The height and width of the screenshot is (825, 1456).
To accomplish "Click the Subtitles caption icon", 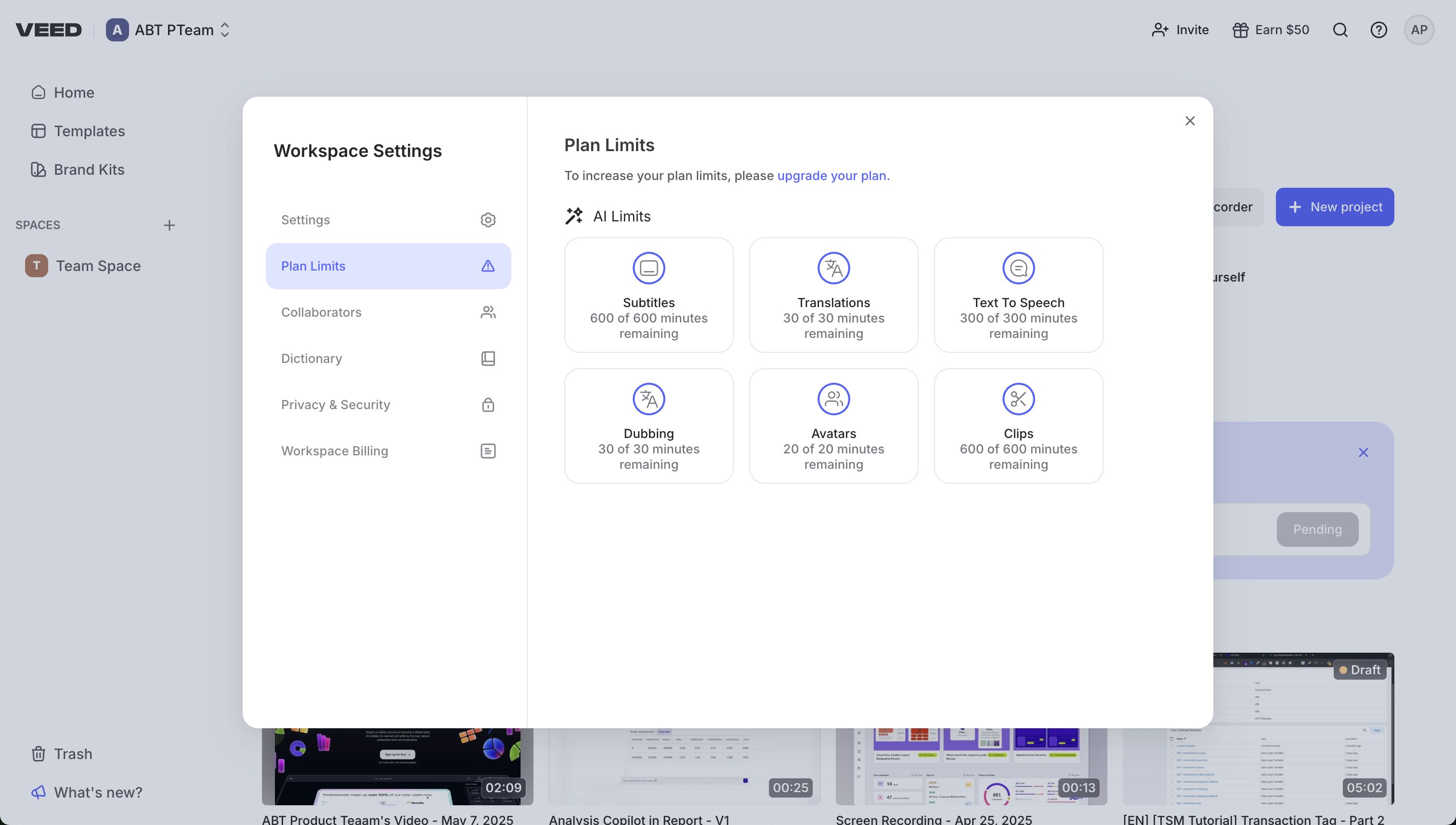I will (649, 268).
